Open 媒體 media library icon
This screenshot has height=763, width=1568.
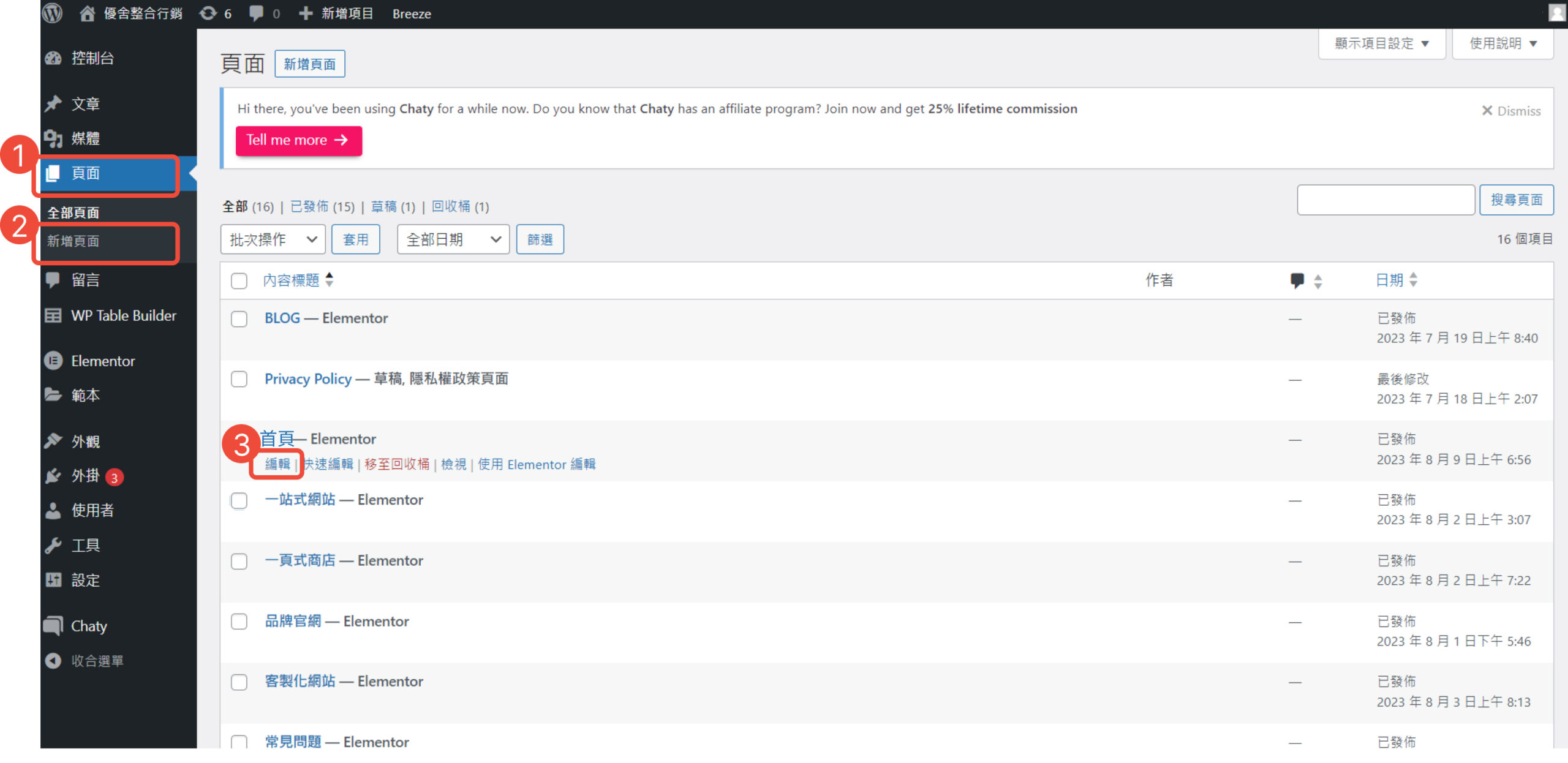[54, 138]
